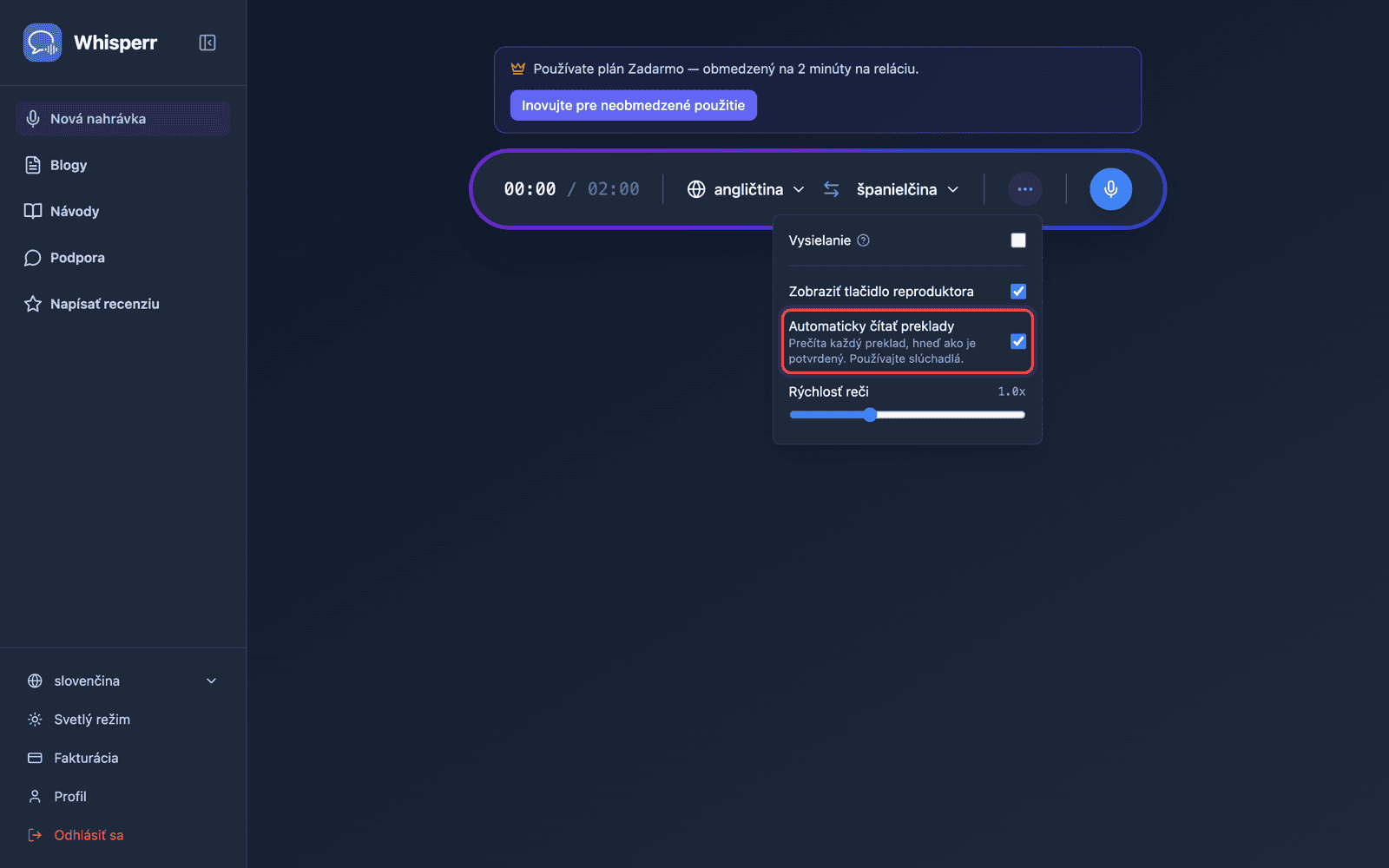Click the sun icon for Svetlý režim
The image size is (1389, 868).
tap(35, 720)
